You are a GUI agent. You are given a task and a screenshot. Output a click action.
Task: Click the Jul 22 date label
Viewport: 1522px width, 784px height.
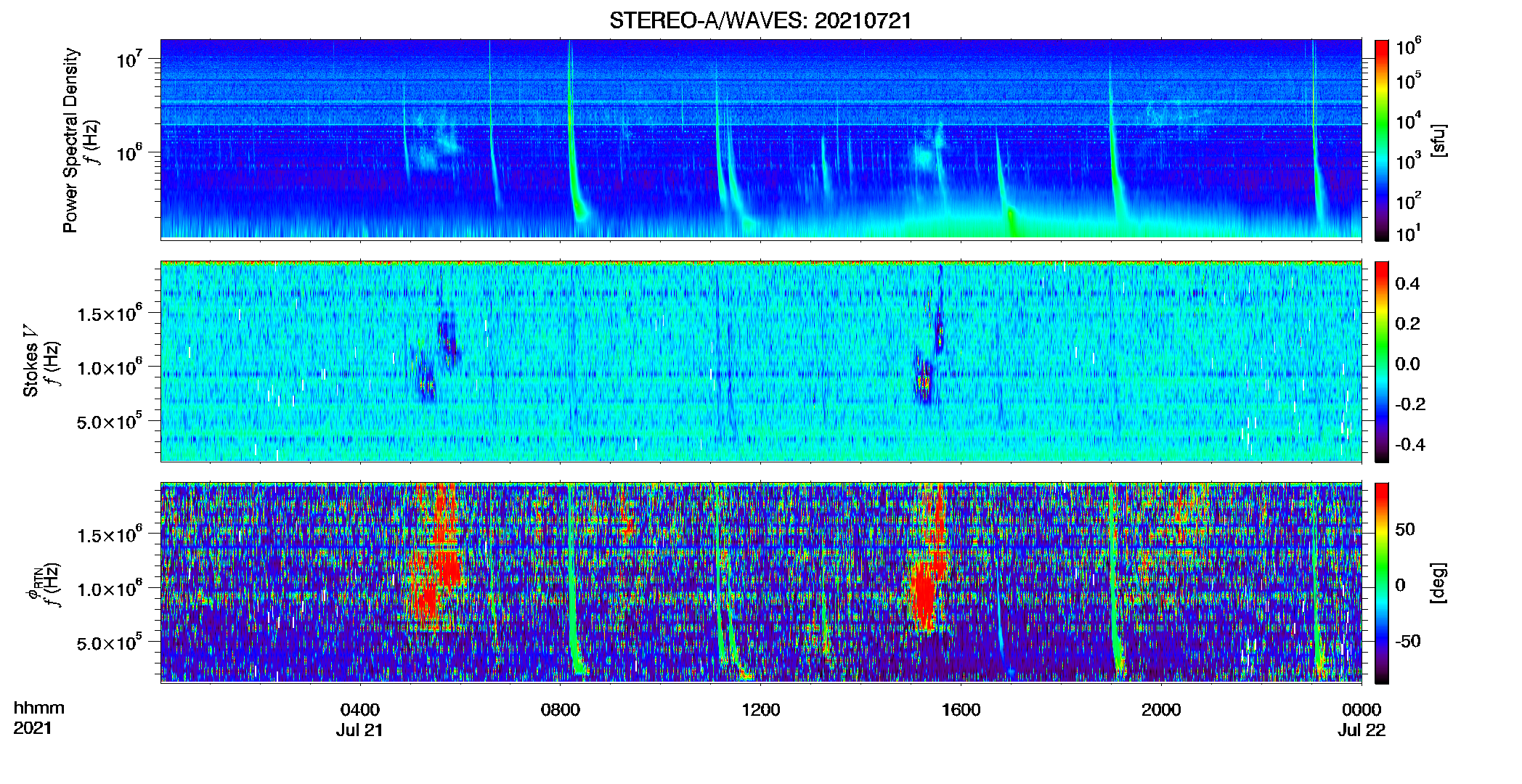tap(1362, 730)
